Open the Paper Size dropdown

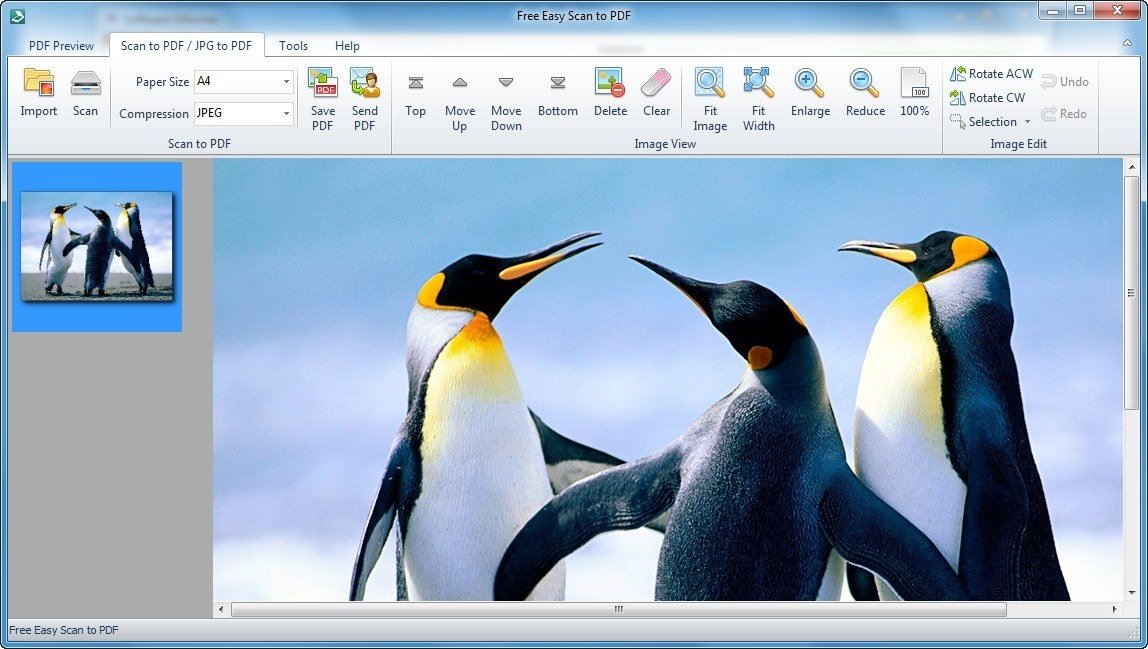pos(286,82)
